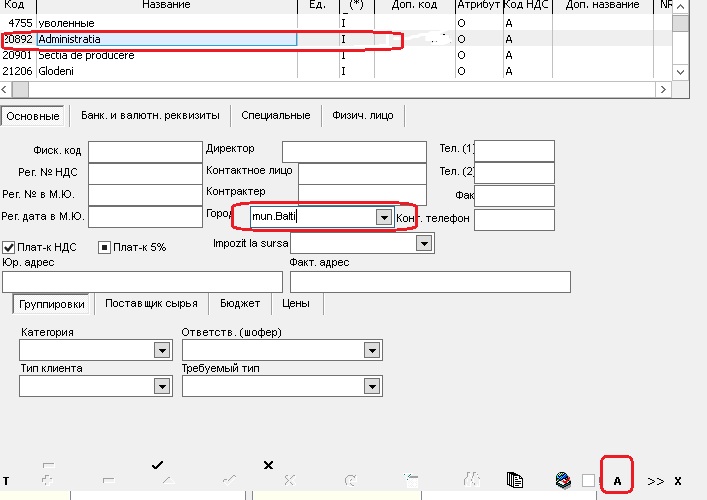Click the Контактное лицо input field

(363, 174)
